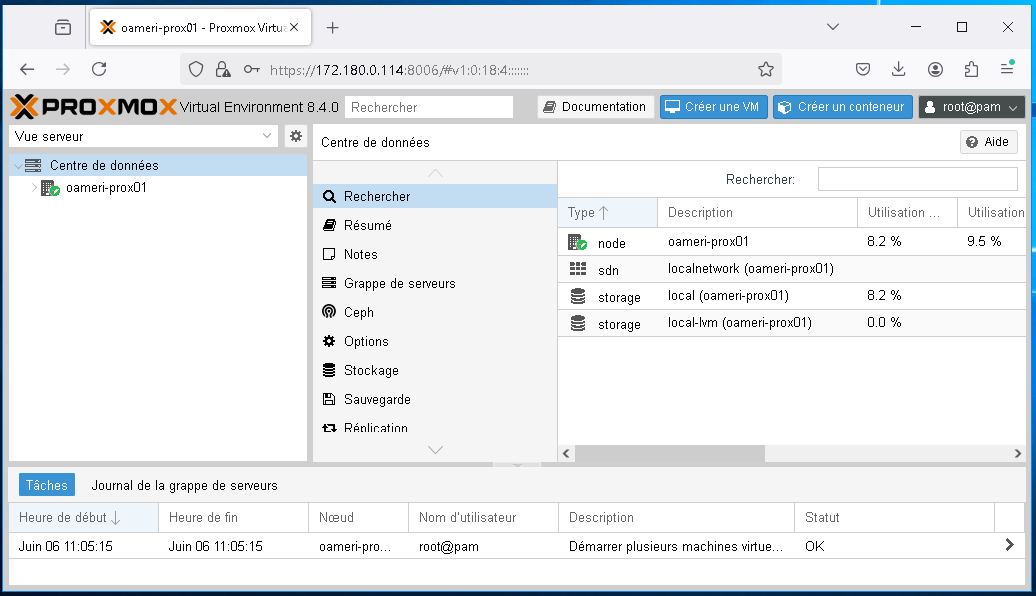This screenshot has width=1036, height=596.
Task: Open recent browsing tab overview icon
Action: click(63, 27)
